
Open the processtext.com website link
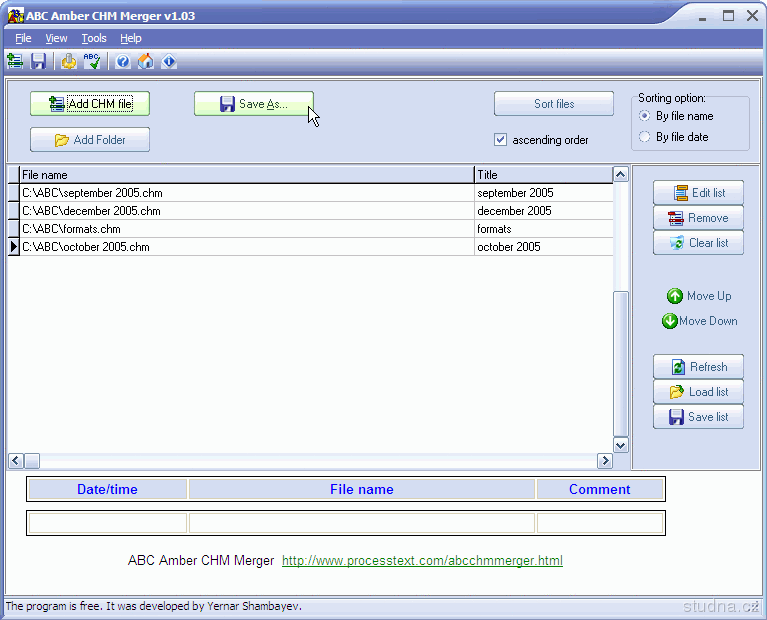click(422, 561)
